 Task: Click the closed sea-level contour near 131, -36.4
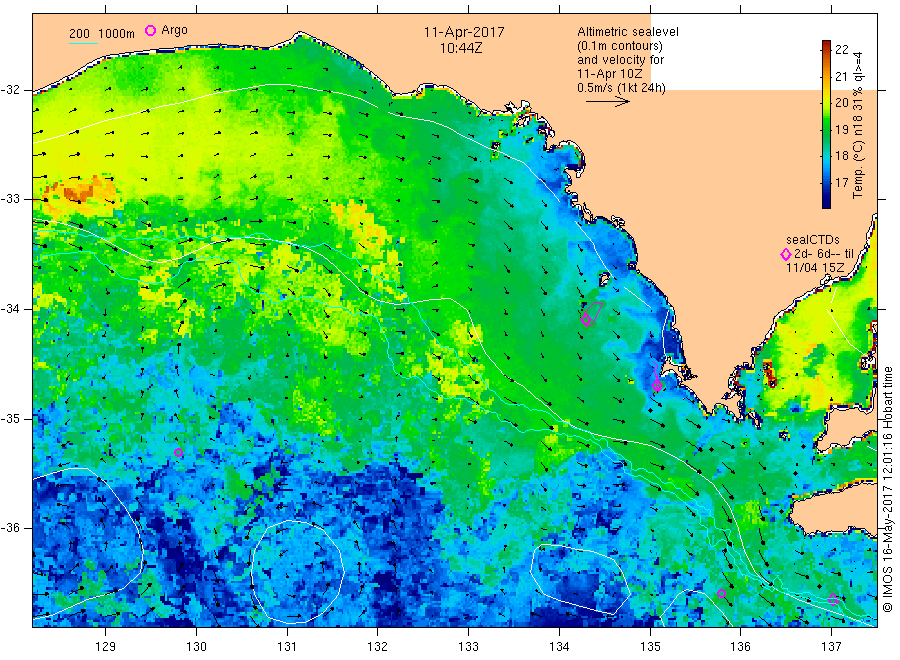[297, 572]
